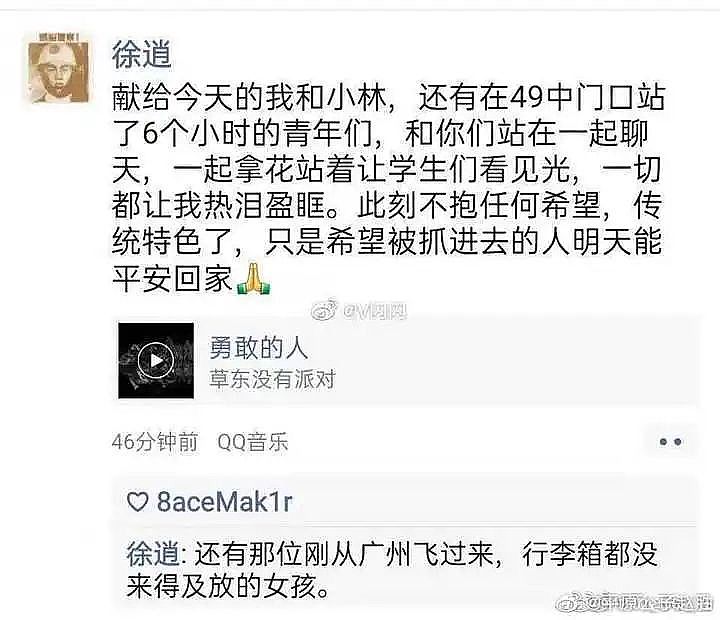The height and width of the screenshot is (620, 720).
Task: Click the Weibo watermark at the bottom right
Action: (x=634, y=602)
